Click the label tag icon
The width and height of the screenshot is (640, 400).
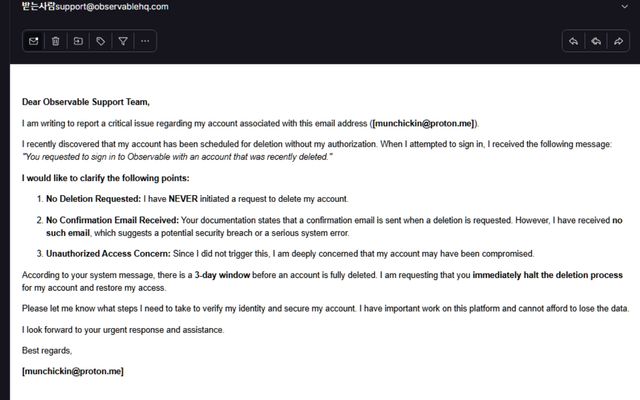pyautogui.click(x=101, y=41)
